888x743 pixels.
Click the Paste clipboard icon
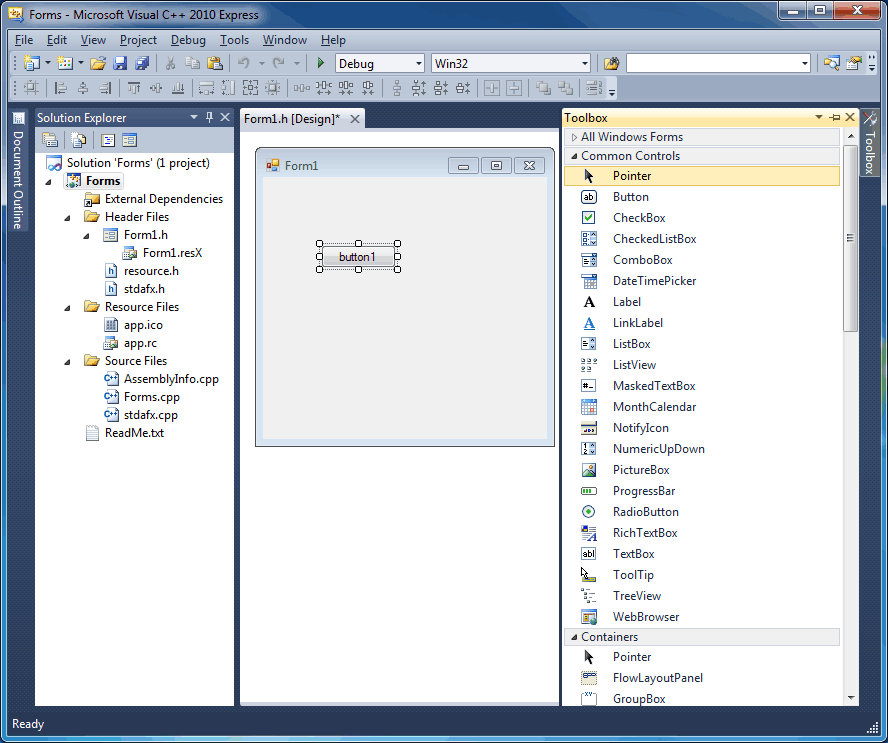point(215,63)
